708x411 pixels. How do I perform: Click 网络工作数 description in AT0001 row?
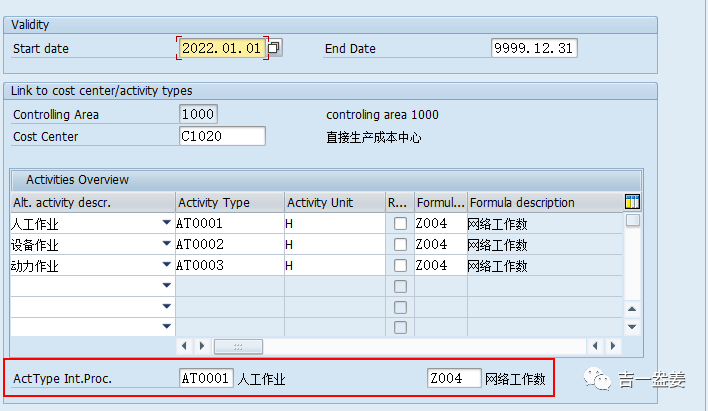tap(545, 223)
